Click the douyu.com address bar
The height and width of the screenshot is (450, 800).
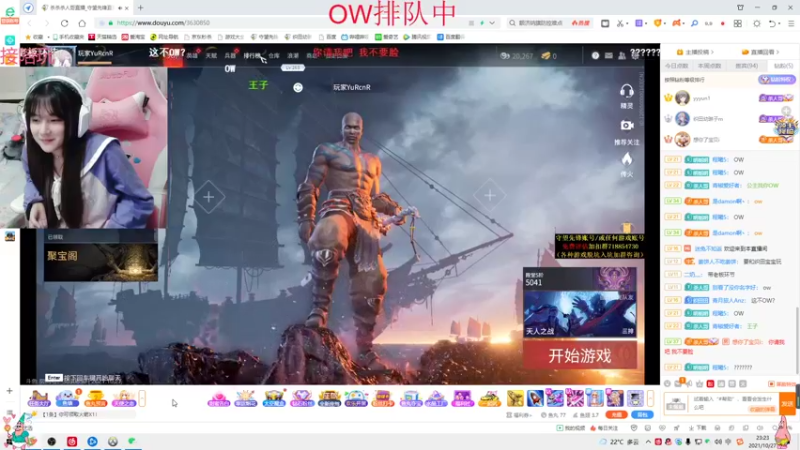[x=286, y=23]
